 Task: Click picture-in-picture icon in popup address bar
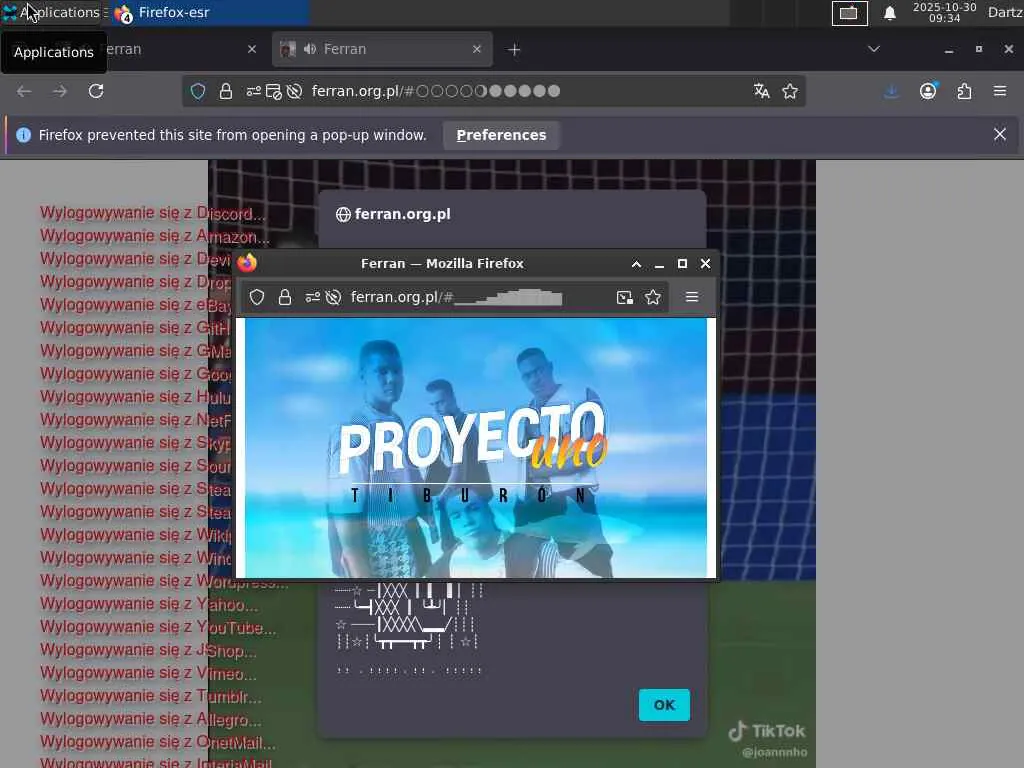[x=625, y=298]
